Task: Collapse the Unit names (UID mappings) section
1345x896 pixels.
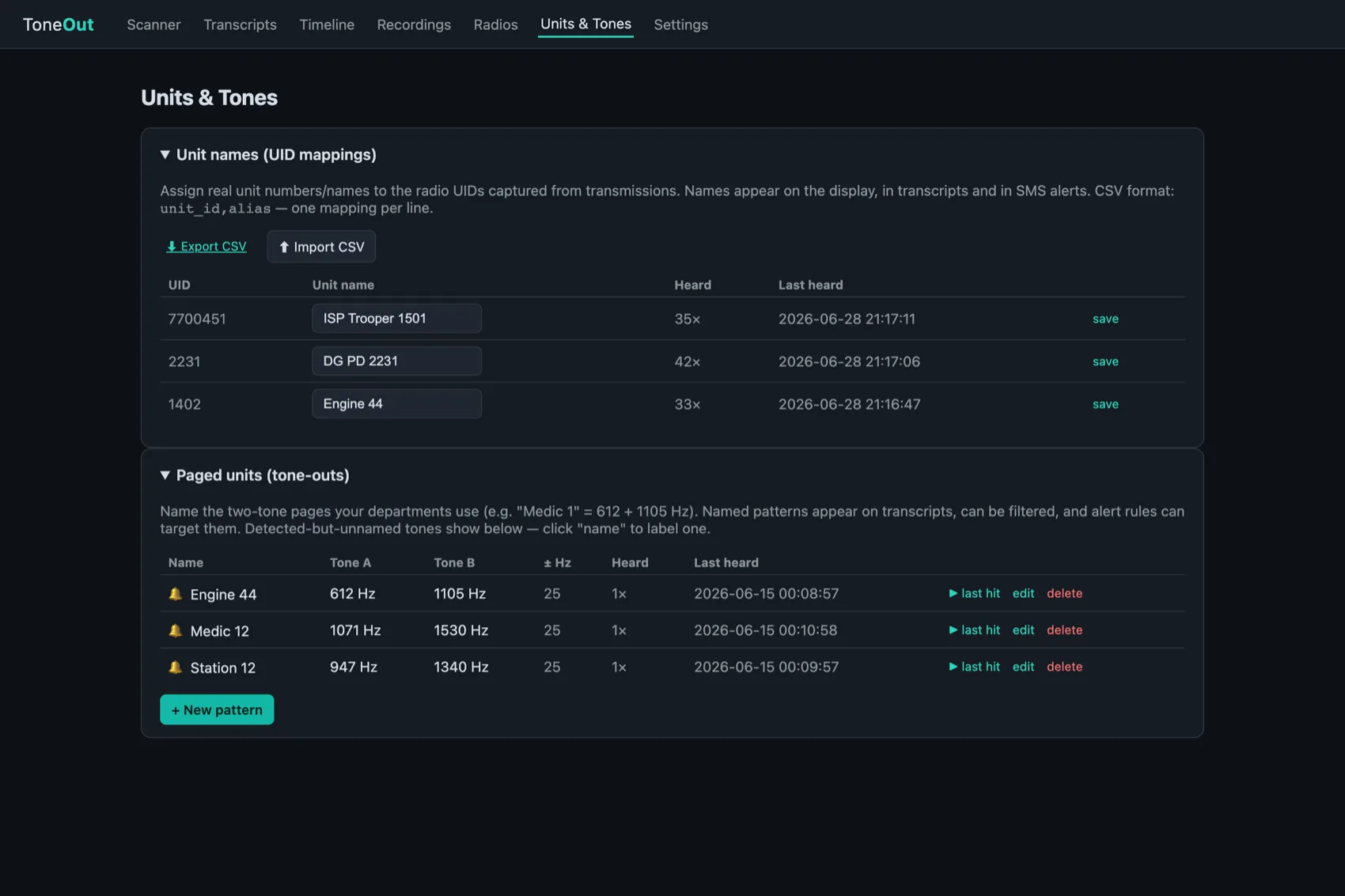Action: pyautogui.click(x=268, y=154)
